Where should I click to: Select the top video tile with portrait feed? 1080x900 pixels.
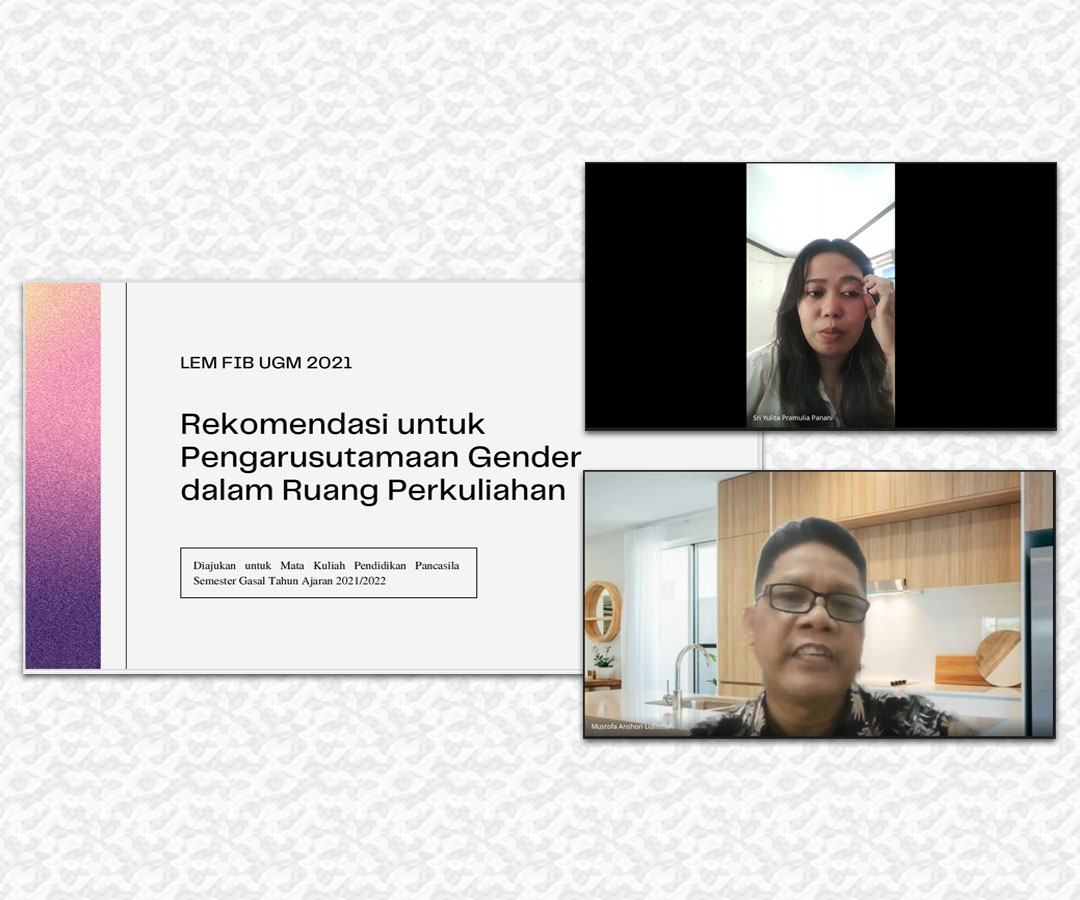pos(820,296)
